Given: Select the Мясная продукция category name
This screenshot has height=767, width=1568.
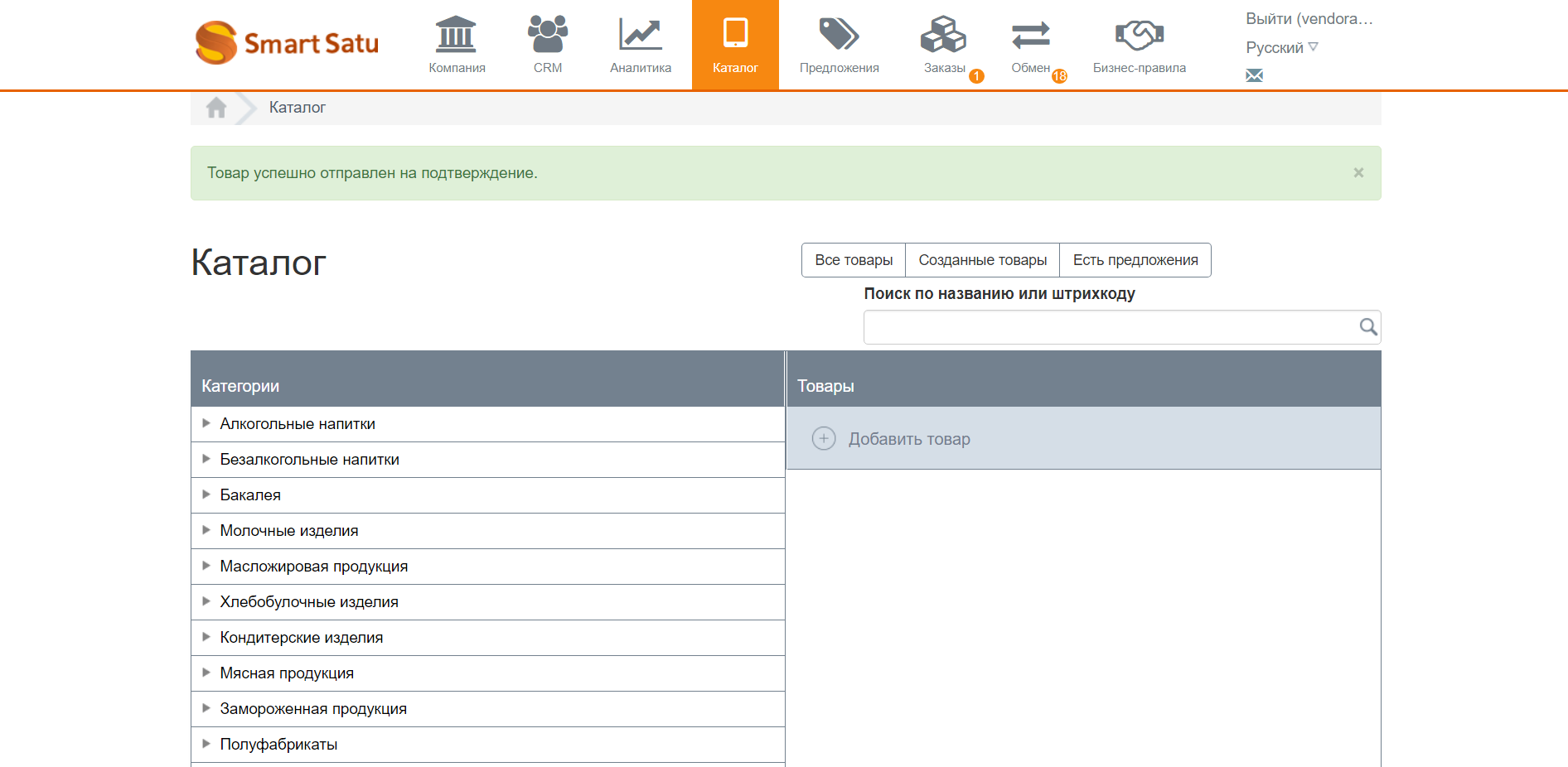Looking at the screenshot, I should coord(287,673).
